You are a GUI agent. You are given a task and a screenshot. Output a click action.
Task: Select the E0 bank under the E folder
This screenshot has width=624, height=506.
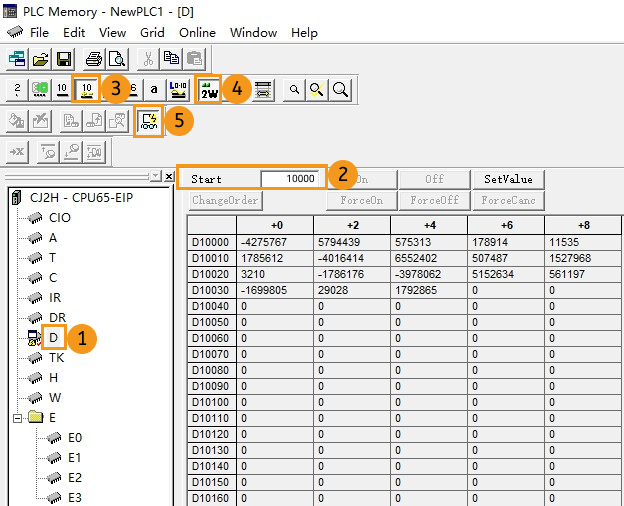click(x=75, y=437)
